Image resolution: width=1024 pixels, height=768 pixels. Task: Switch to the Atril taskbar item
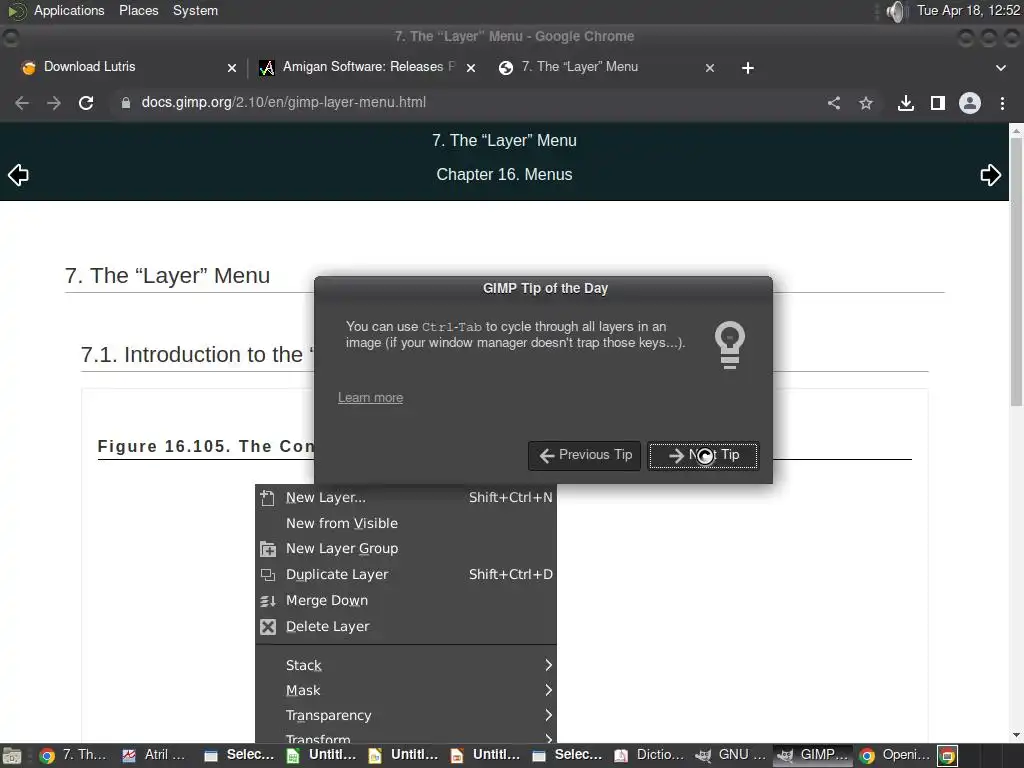click(153, 756)
